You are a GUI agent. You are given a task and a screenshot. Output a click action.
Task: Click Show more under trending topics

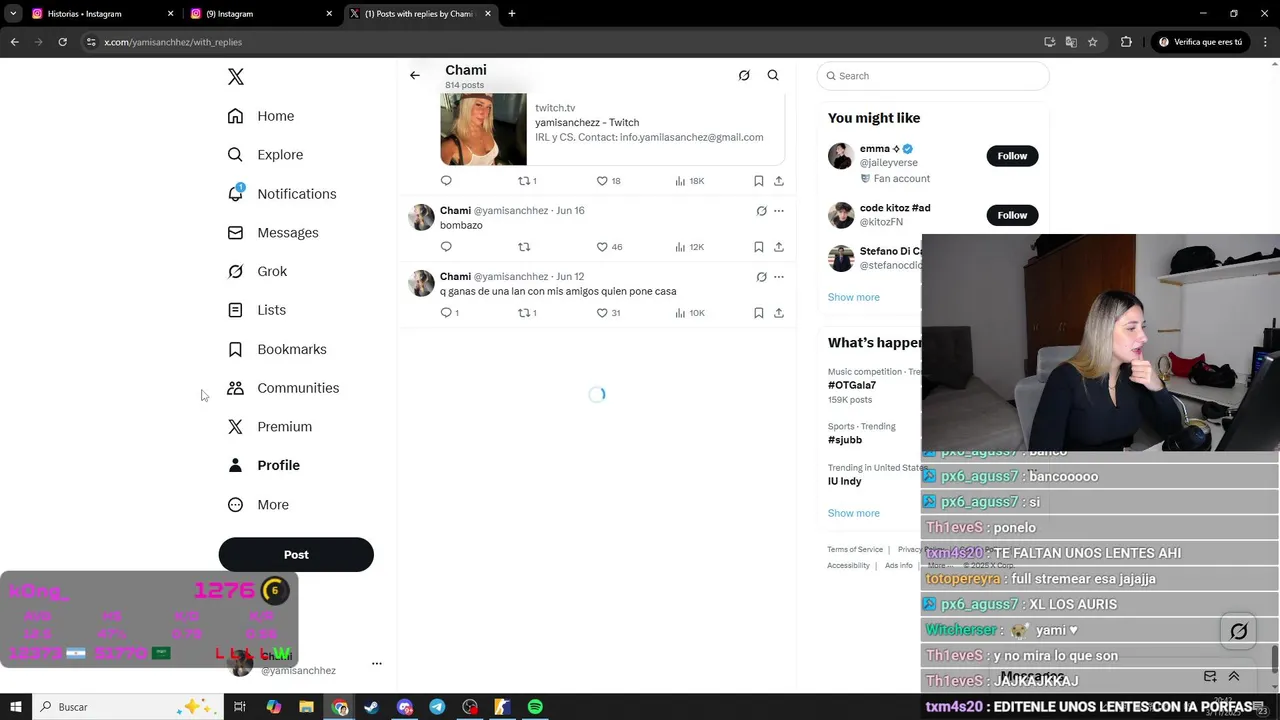pyautogui.click(x=854, y=513)
